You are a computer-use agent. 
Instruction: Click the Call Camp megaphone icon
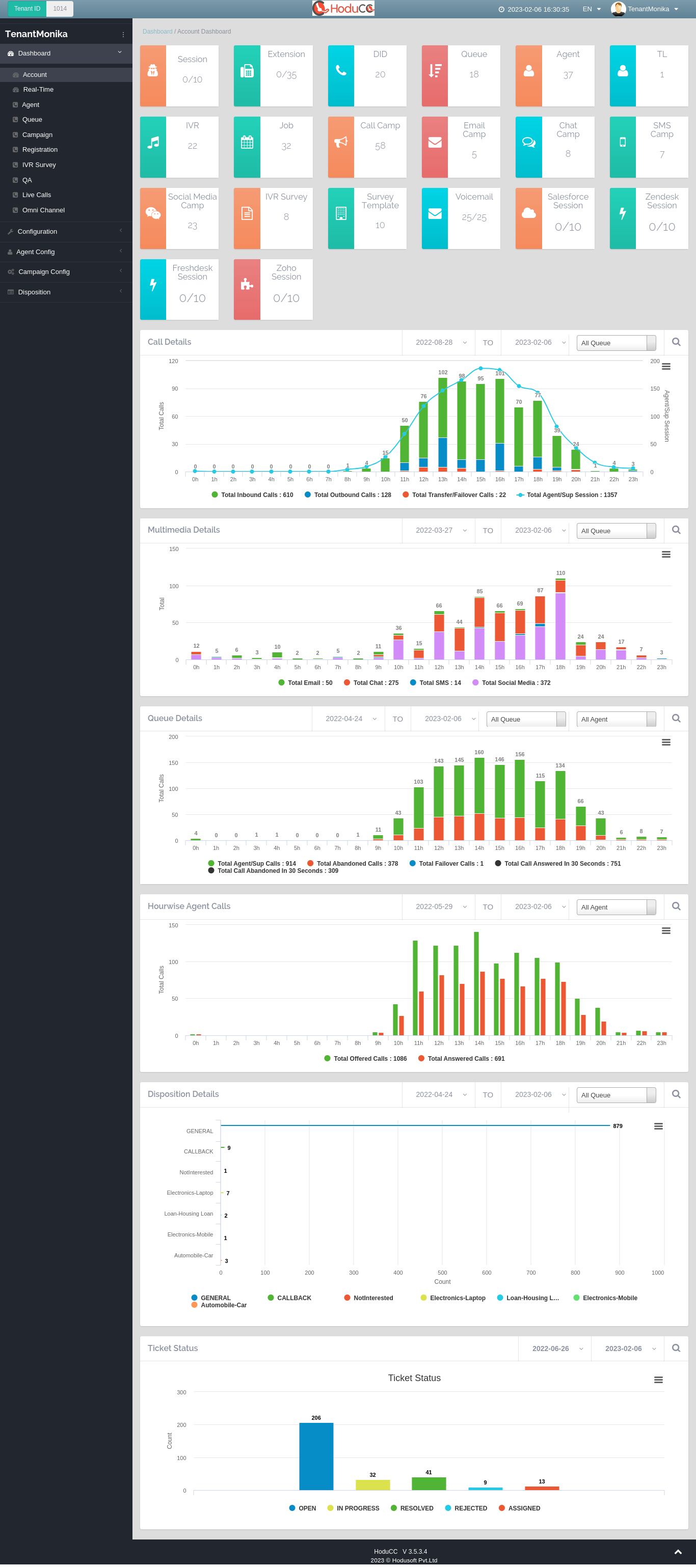point(341,142)
